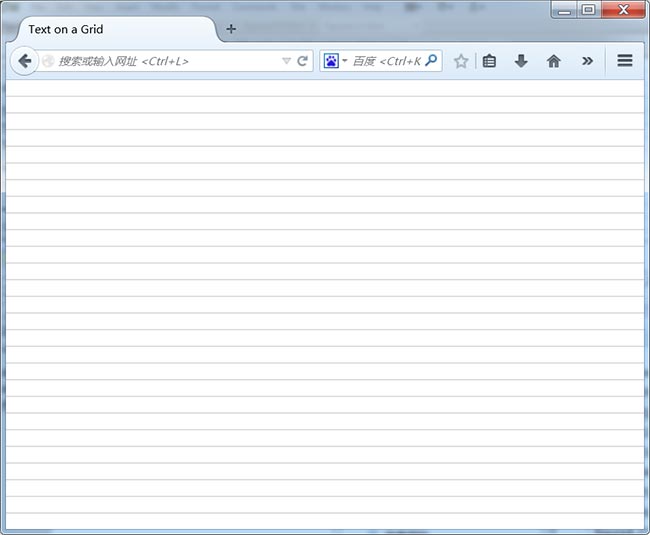This screenshot has width=650, height=535.
Task: Open the hamburger menu
Action: [625, 61]
